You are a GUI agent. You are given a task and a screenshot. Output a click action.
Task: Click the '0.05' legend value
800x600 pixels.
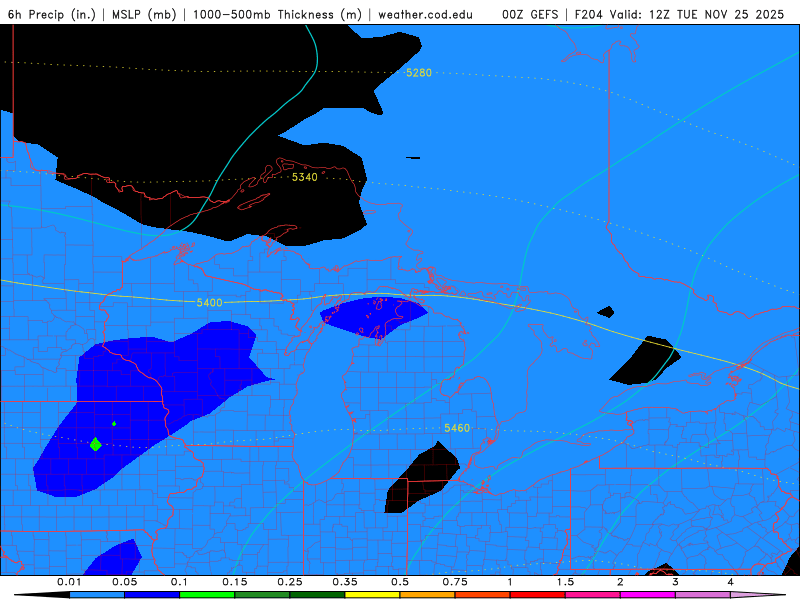tap(124, 582)
